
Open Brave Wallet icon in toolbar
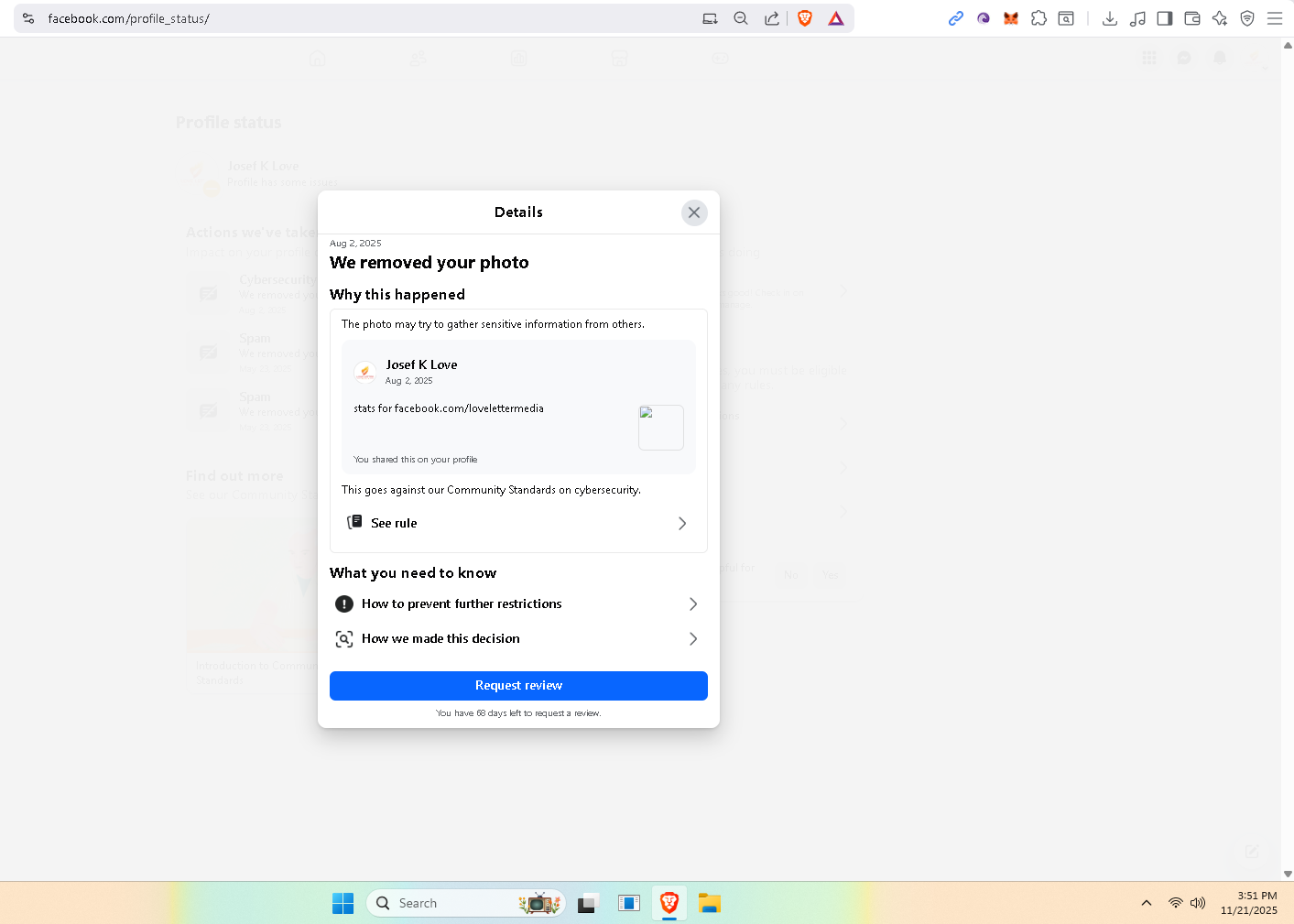point(1192,18)
